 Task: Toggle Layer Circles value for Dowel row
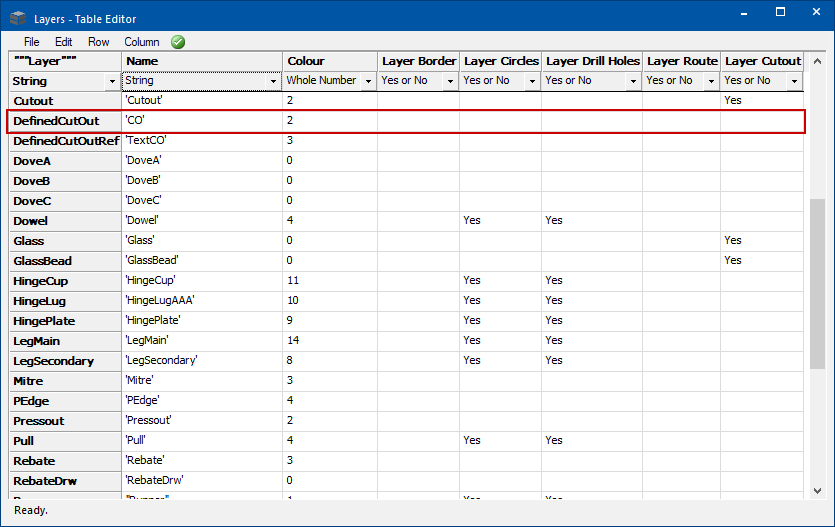coord(500,221)
